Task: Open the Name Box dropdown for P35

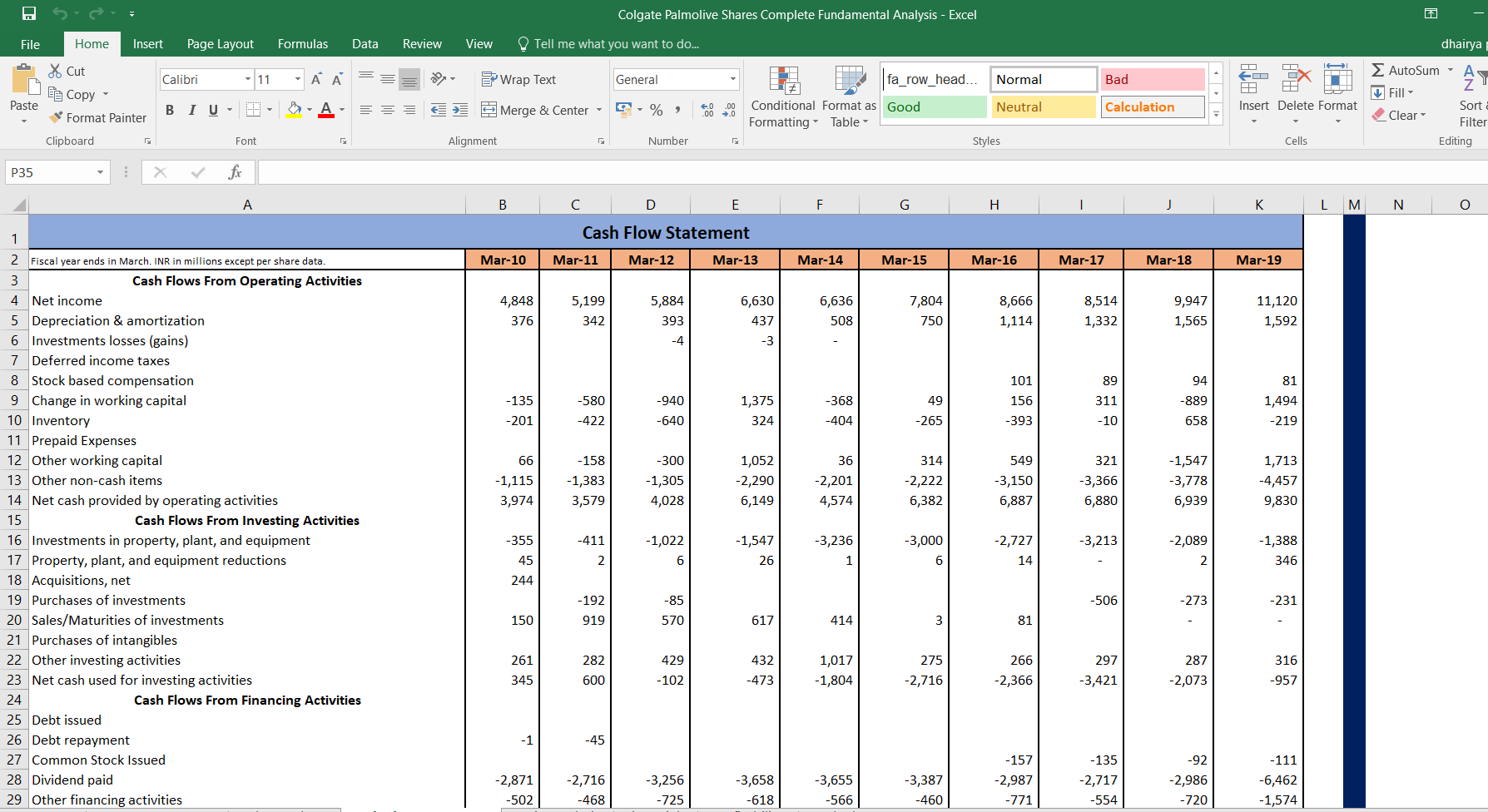Action: tap(100, 172)
